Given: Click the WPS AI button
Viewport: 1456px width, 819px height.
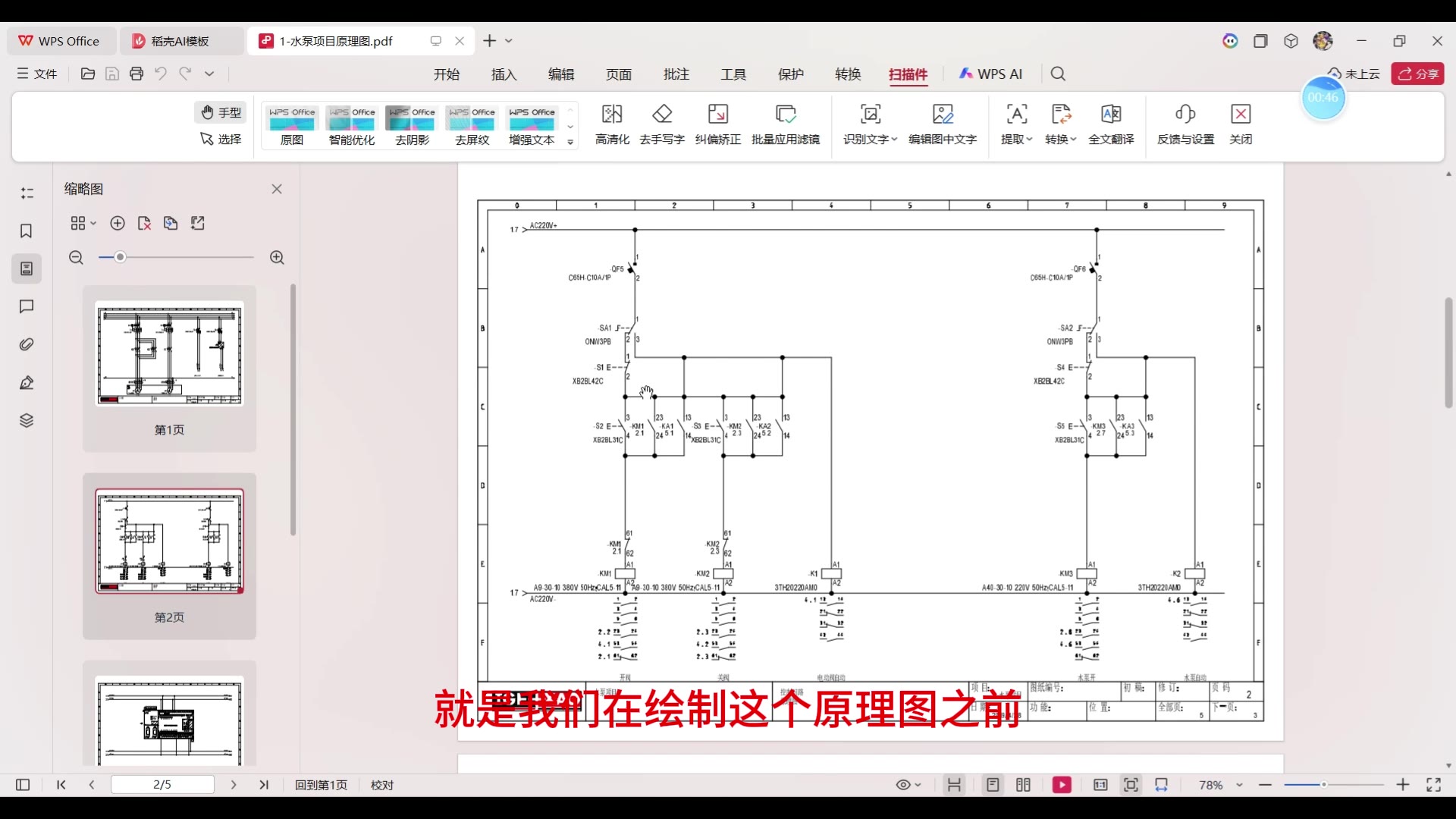Looking at the screenshot, I should tap(991, 74).
